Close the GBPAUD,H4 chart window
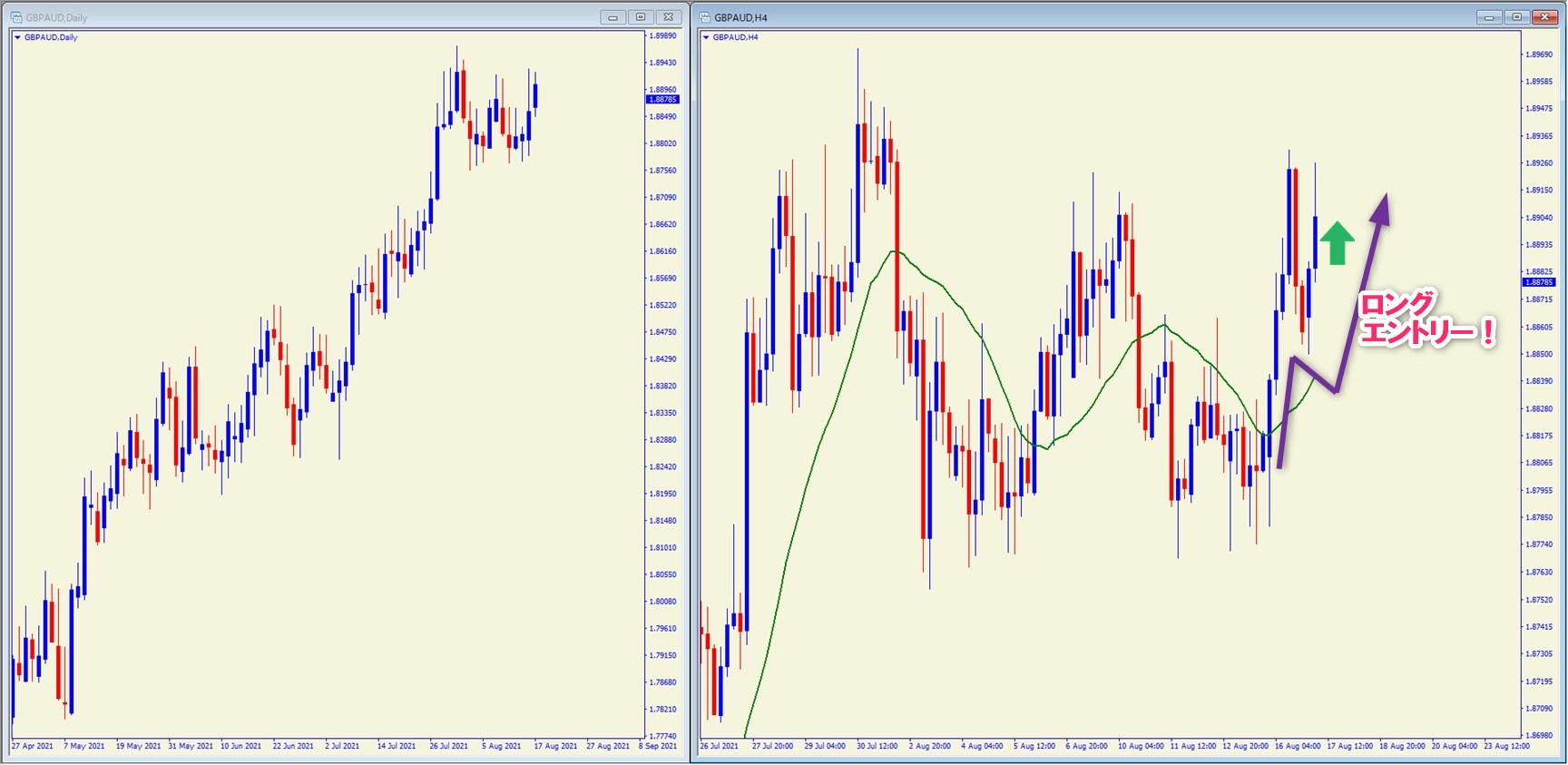 point(1545,17)
